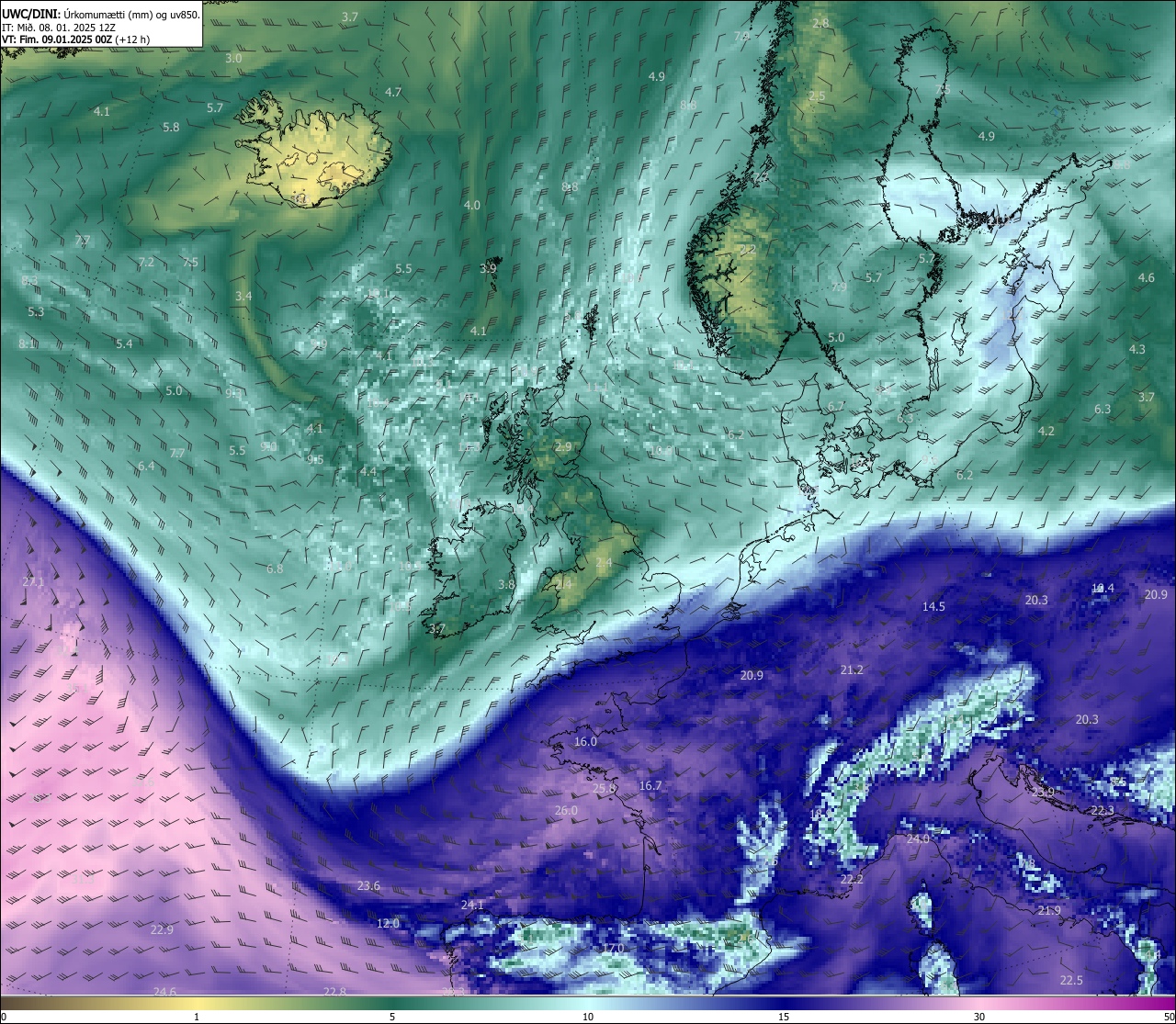Click the 3.0 value north of Iceland
The width and height of the screenshot is (1176, 1024).
point(233,58)
